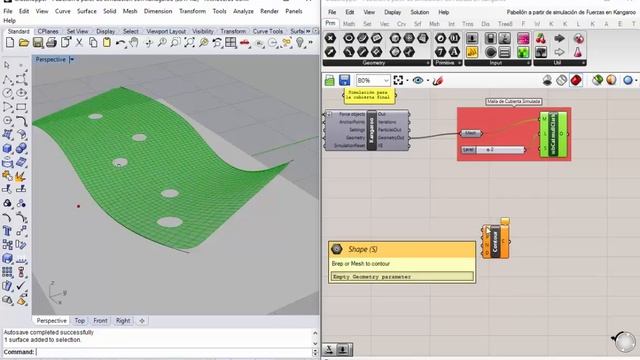
Task: Undo last action in Rhino
Action: [120, 42]
